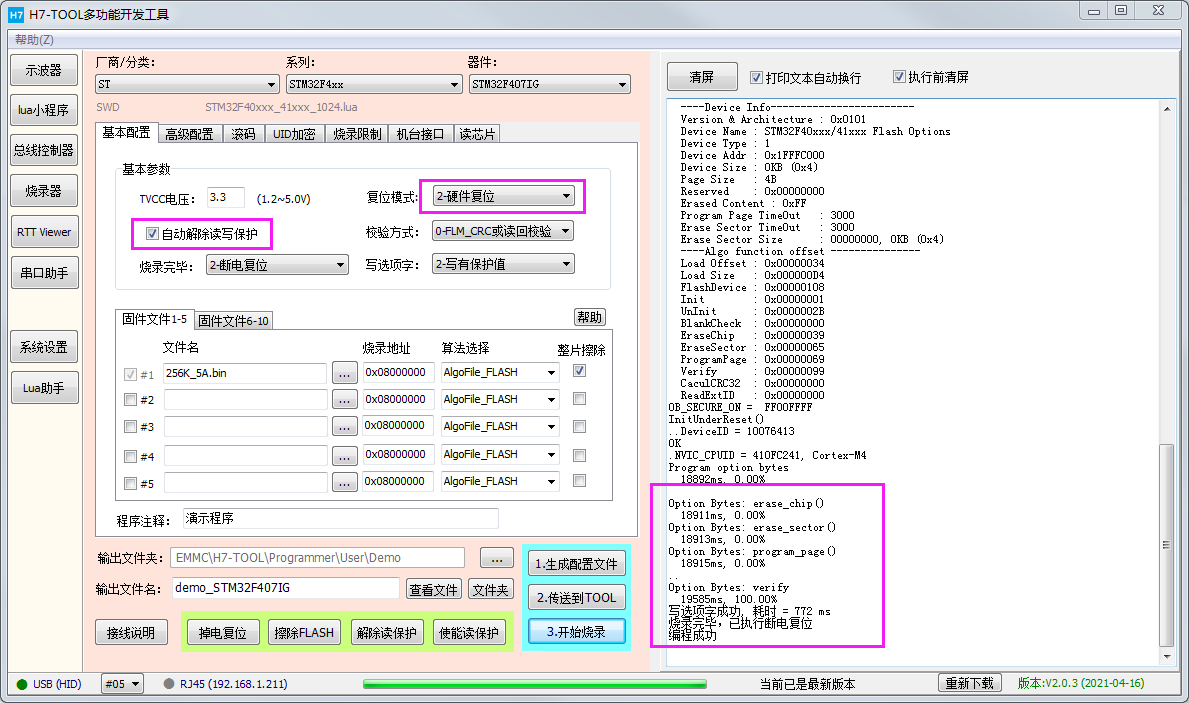1189x703 pixels.
Task: Switch to the 高级配置 tab
Action: tap(190, 134)
